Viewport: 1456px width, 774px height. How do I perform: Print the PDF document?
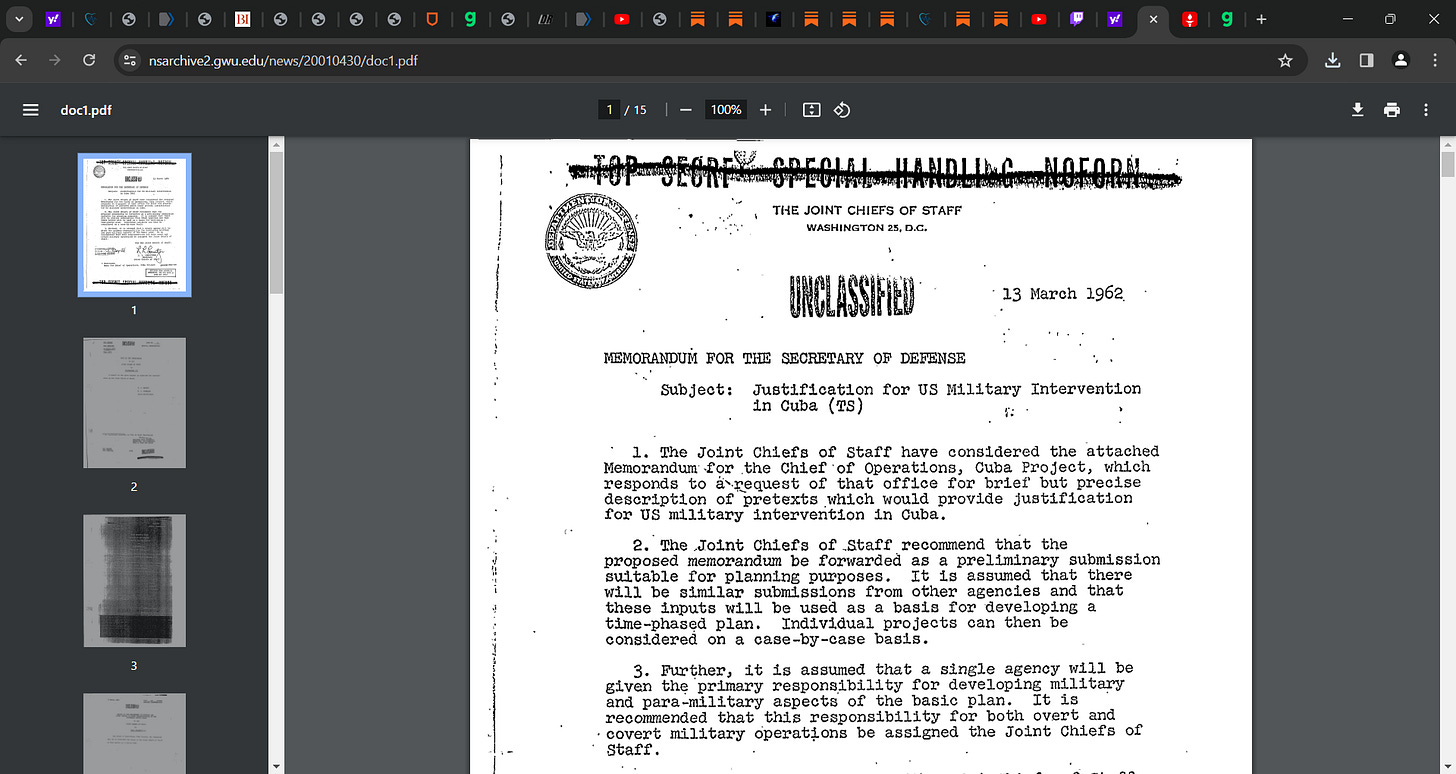pos(1392,110)
